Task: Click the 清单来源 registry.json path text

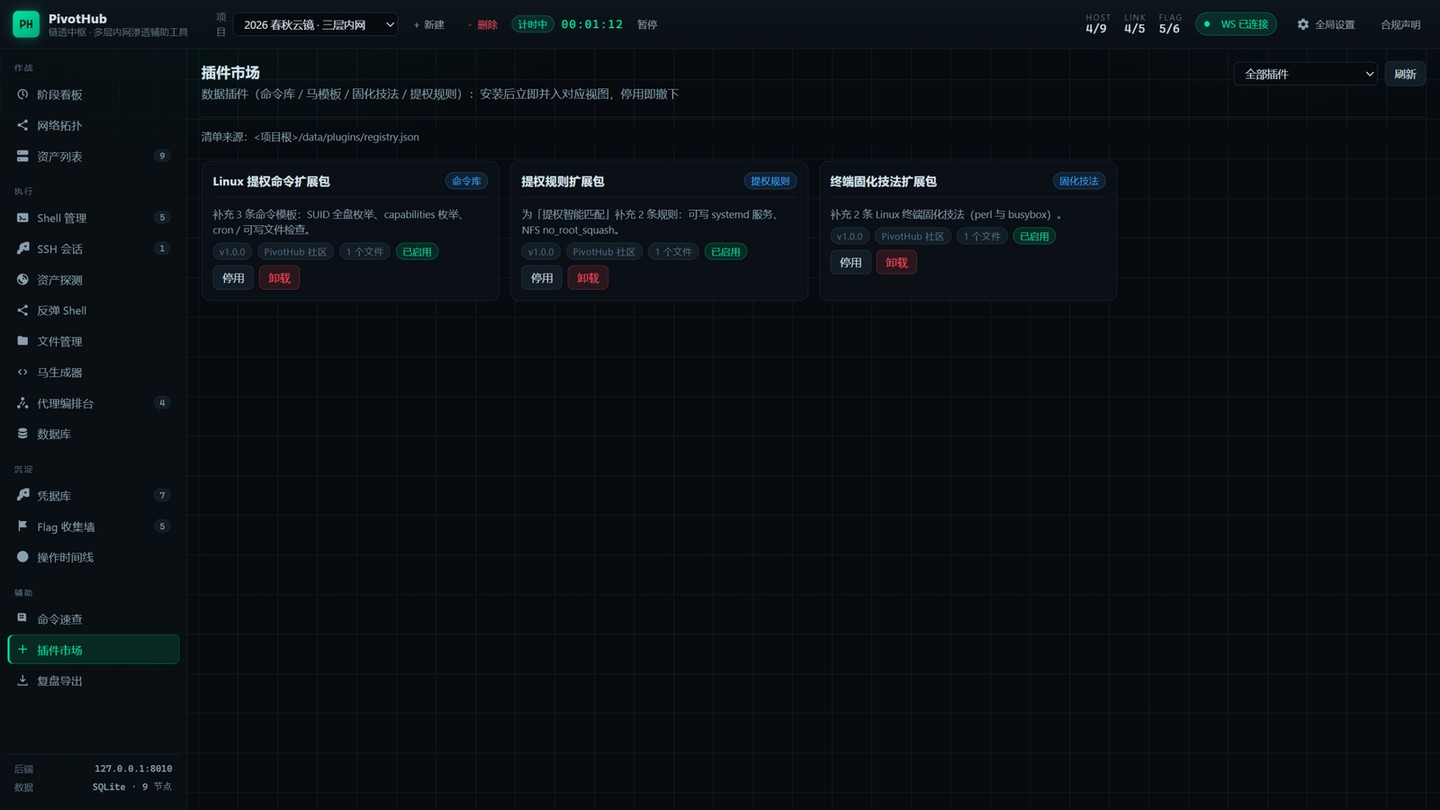Action: pyautogui.click(x=310, y=137)
